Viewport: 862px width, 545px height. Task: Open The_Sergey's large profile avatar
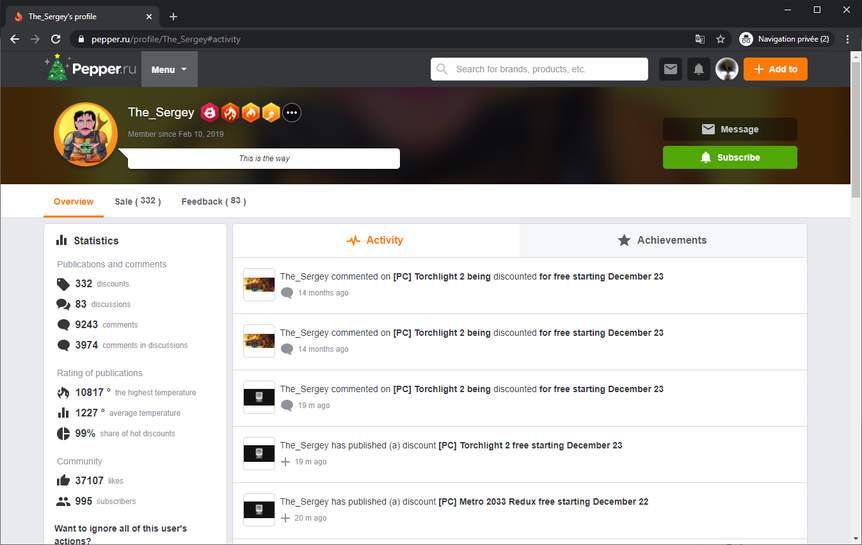[x=86, y=134]
